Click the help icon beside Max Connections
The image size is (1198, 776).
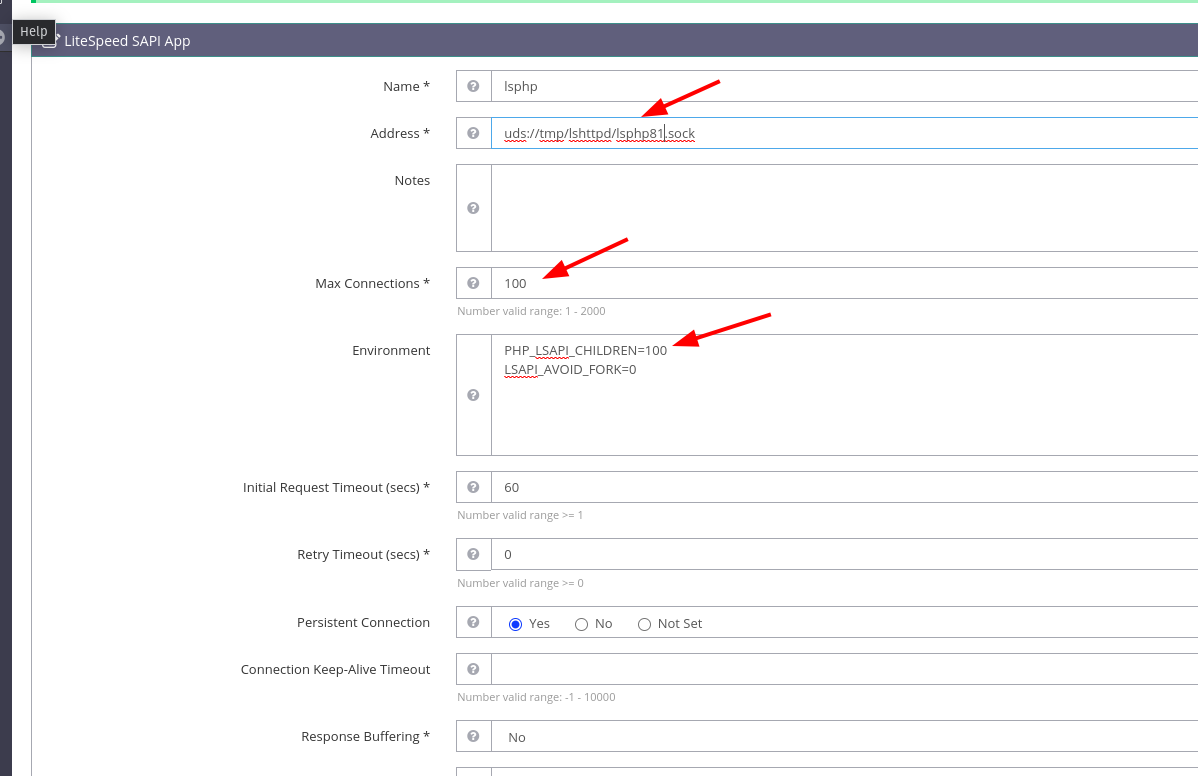click(x=473, y=283)
